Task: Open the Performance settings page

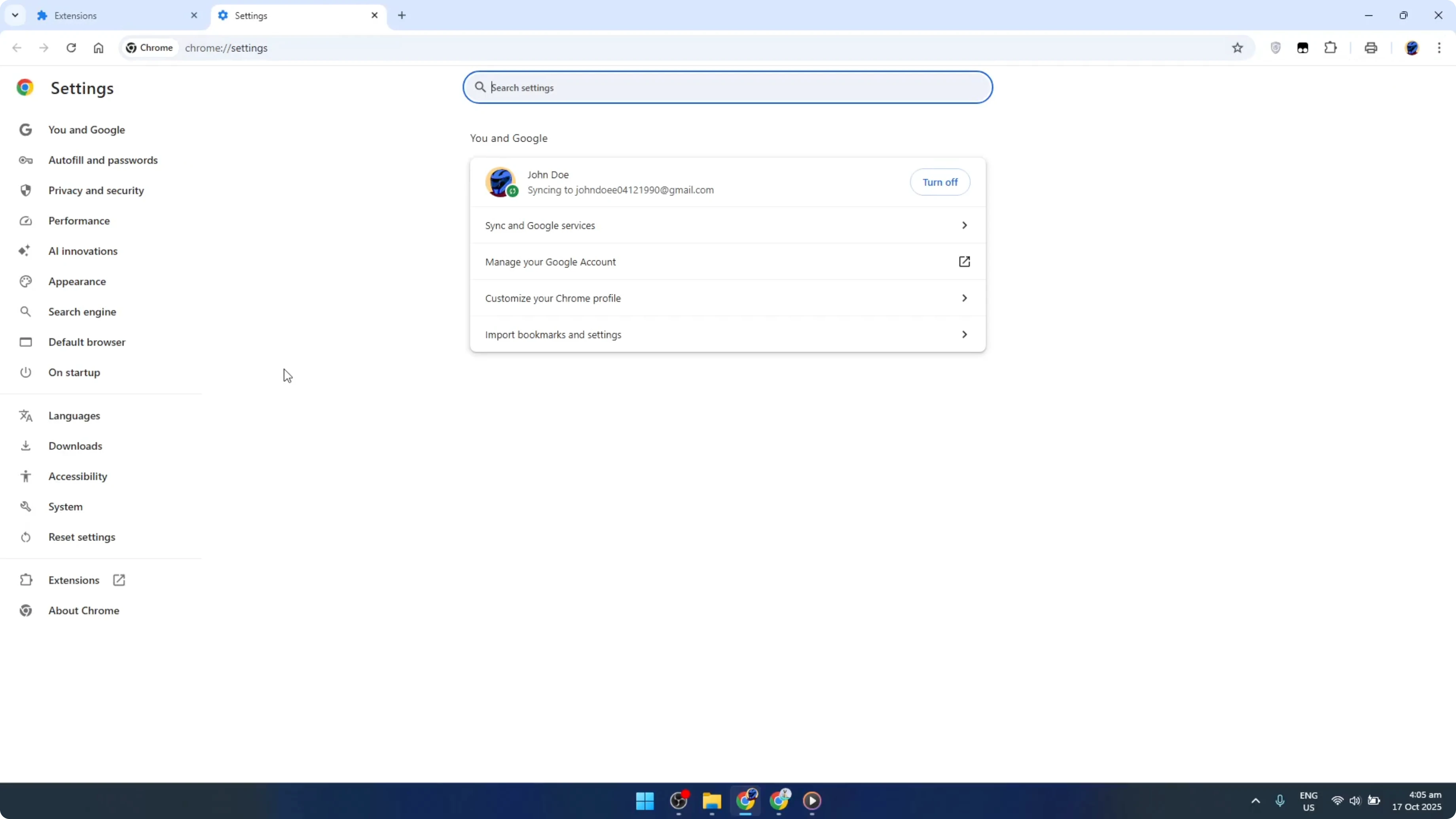Action: [x=79, y=220]
